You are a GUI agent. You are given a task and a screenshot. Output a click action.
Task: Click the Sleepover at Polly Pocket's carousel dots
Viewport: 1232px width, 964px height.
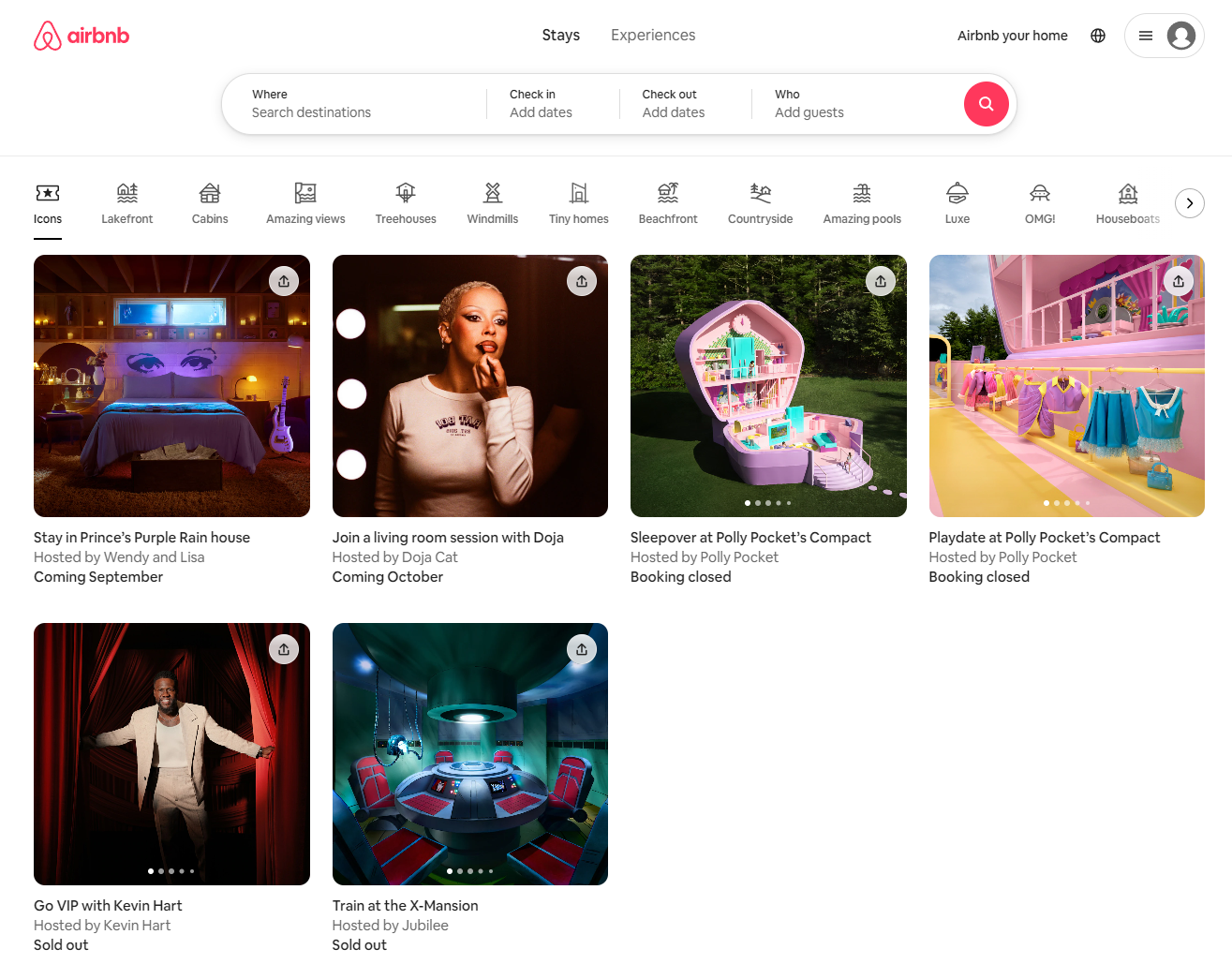pos(768,503)
